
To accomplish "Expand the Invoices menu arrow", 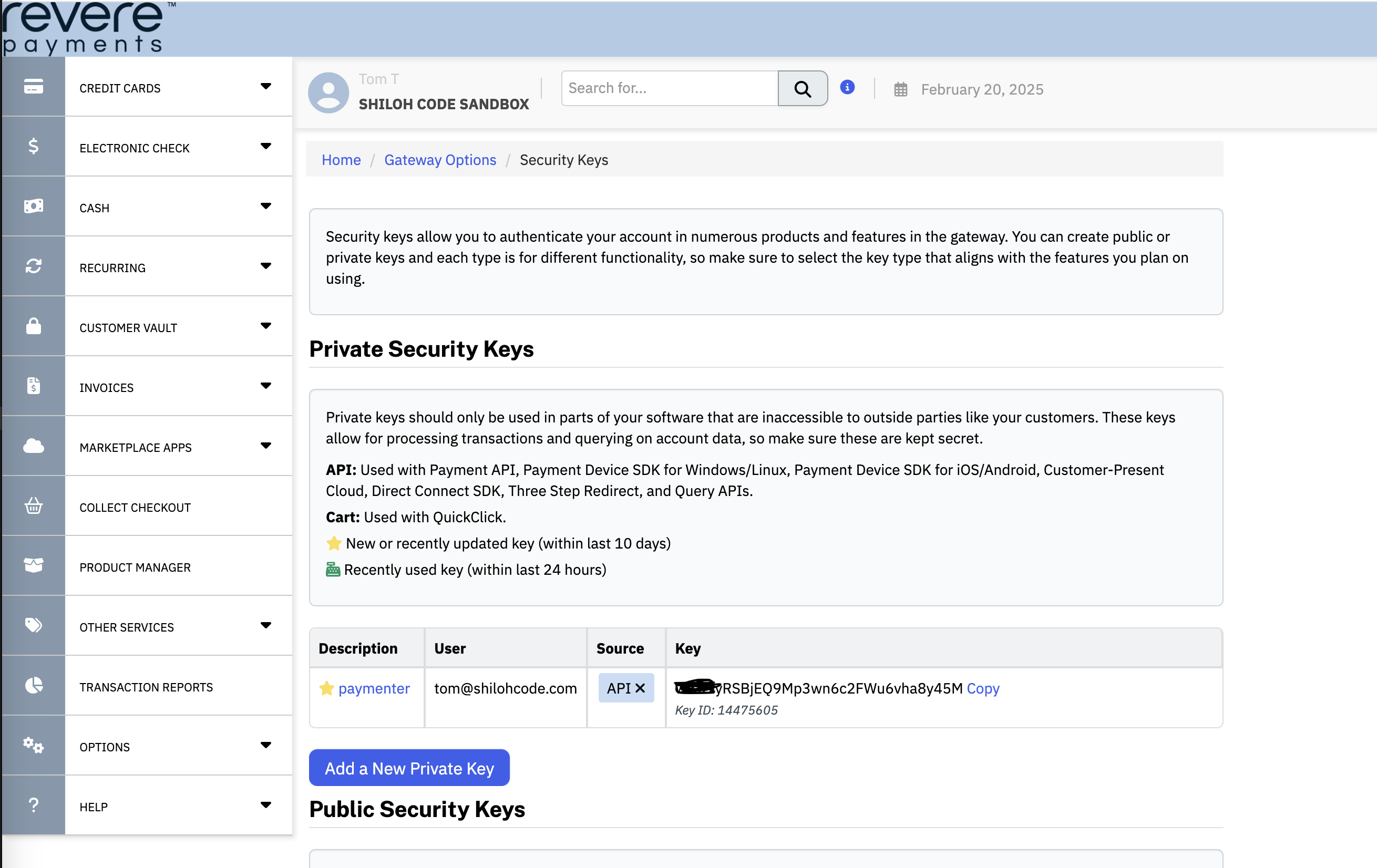I will coord(266,386).
